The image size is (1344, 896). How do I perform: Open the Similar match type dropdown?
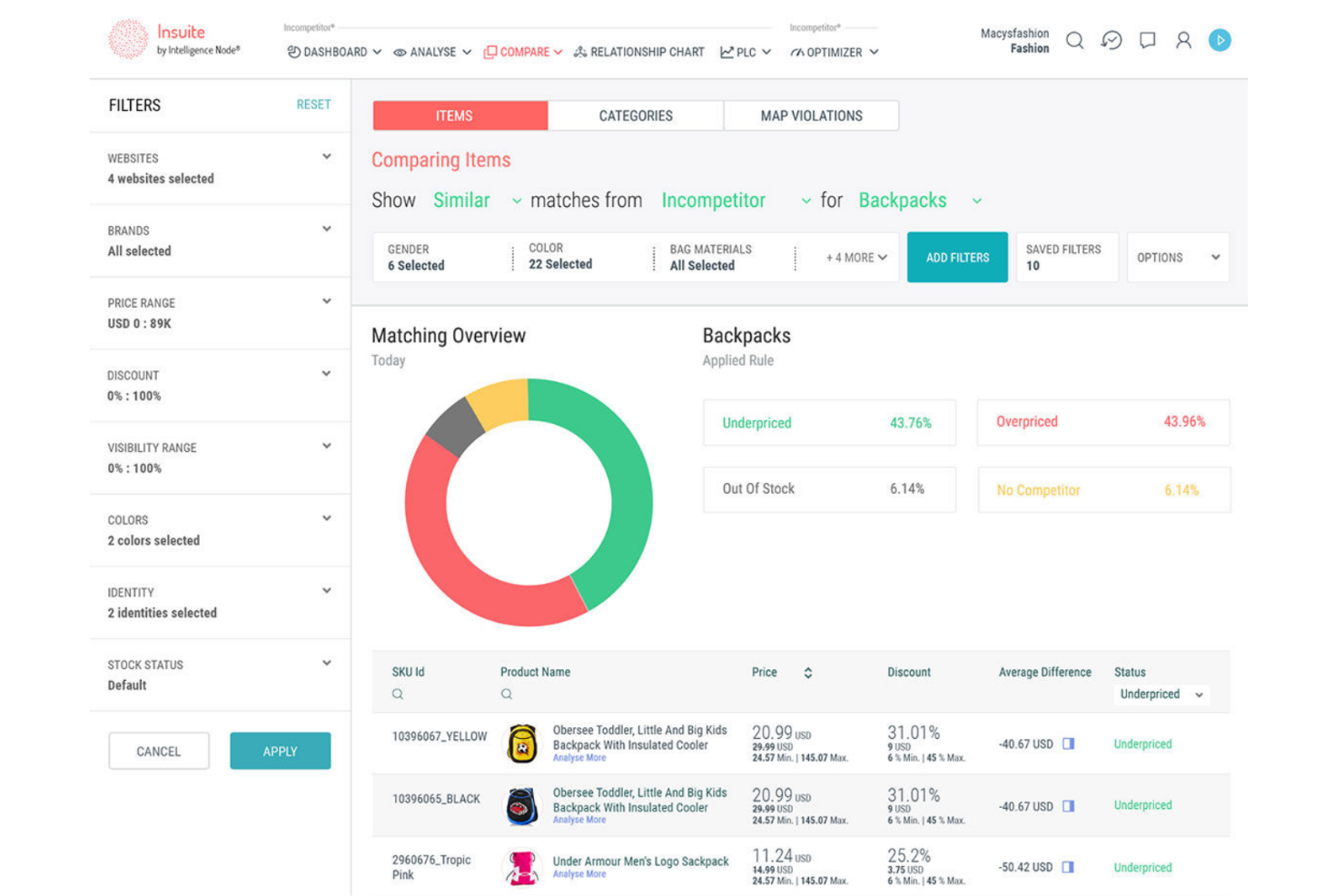pos(477,201)
